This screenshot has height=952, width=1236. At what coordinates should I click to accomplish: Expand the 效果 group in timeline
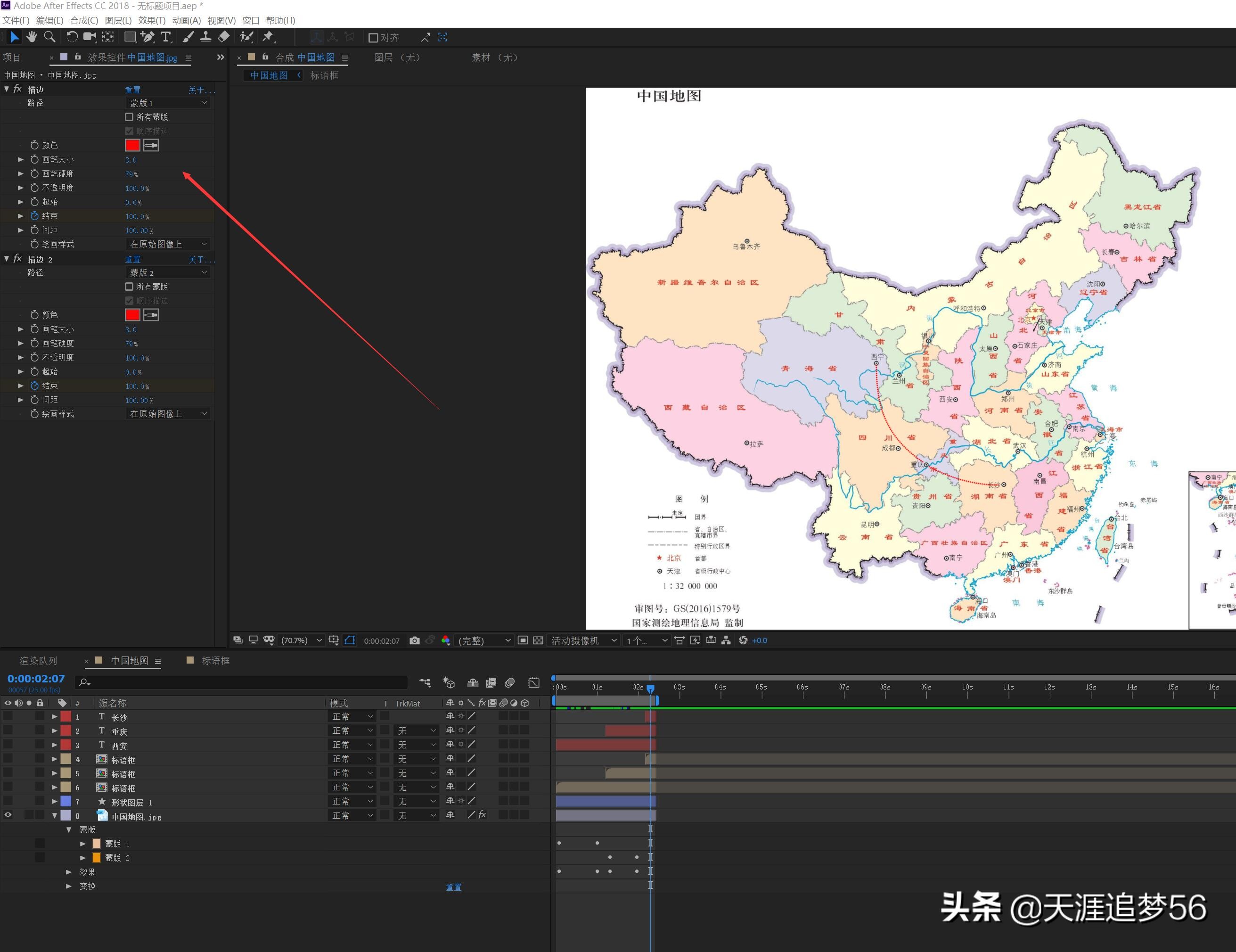[x=68, y=871]
